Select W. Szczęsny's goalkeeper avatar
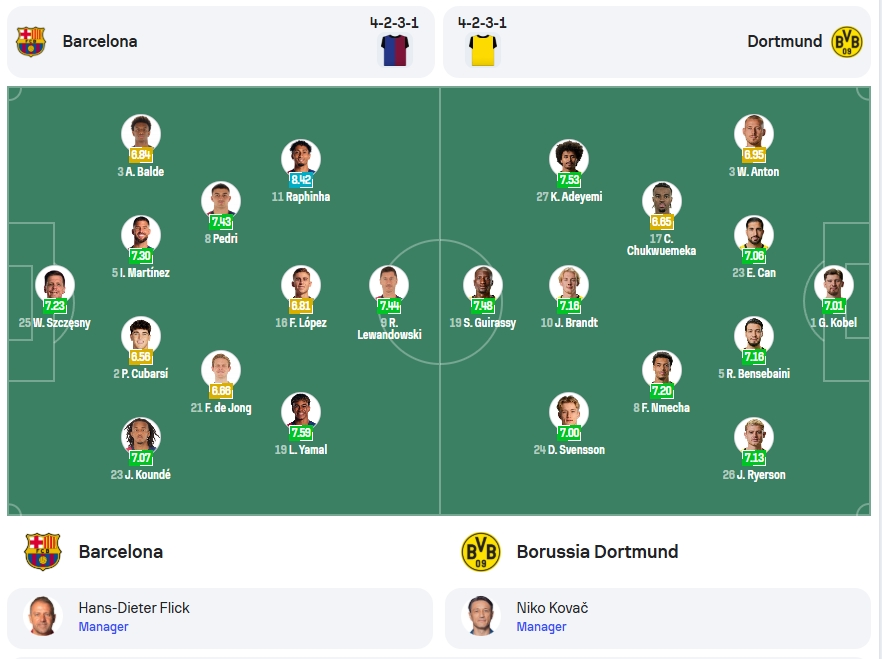 (55, 285)
